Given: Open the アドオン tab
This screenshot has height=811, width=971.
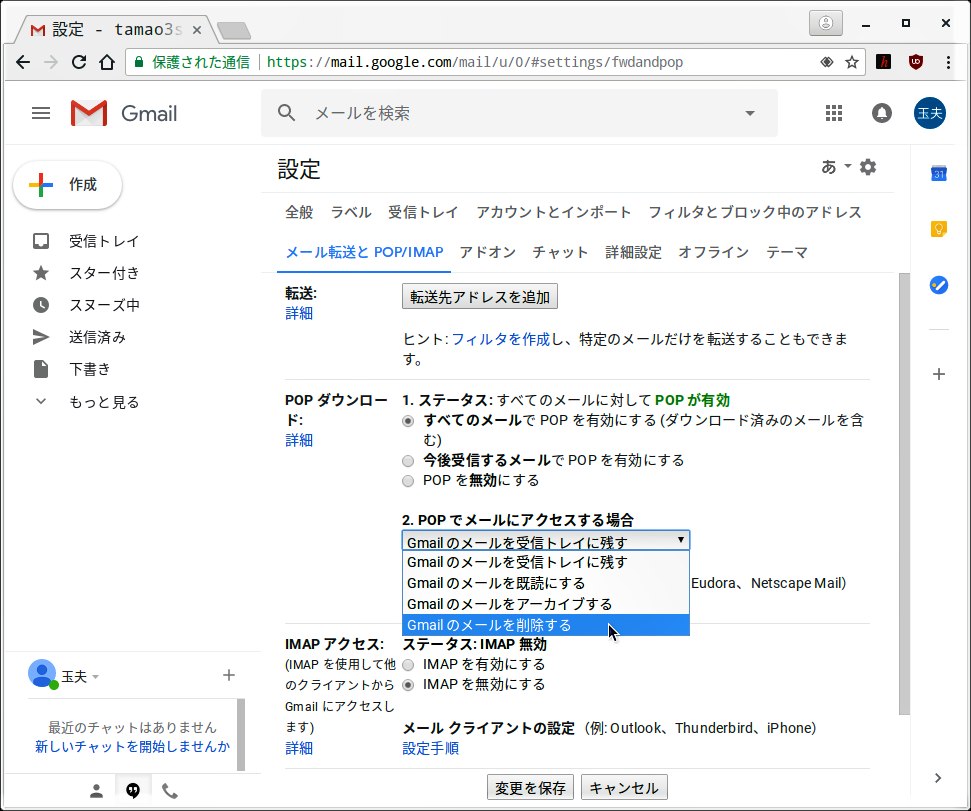Looking at the screenshot, I should 488,253.
